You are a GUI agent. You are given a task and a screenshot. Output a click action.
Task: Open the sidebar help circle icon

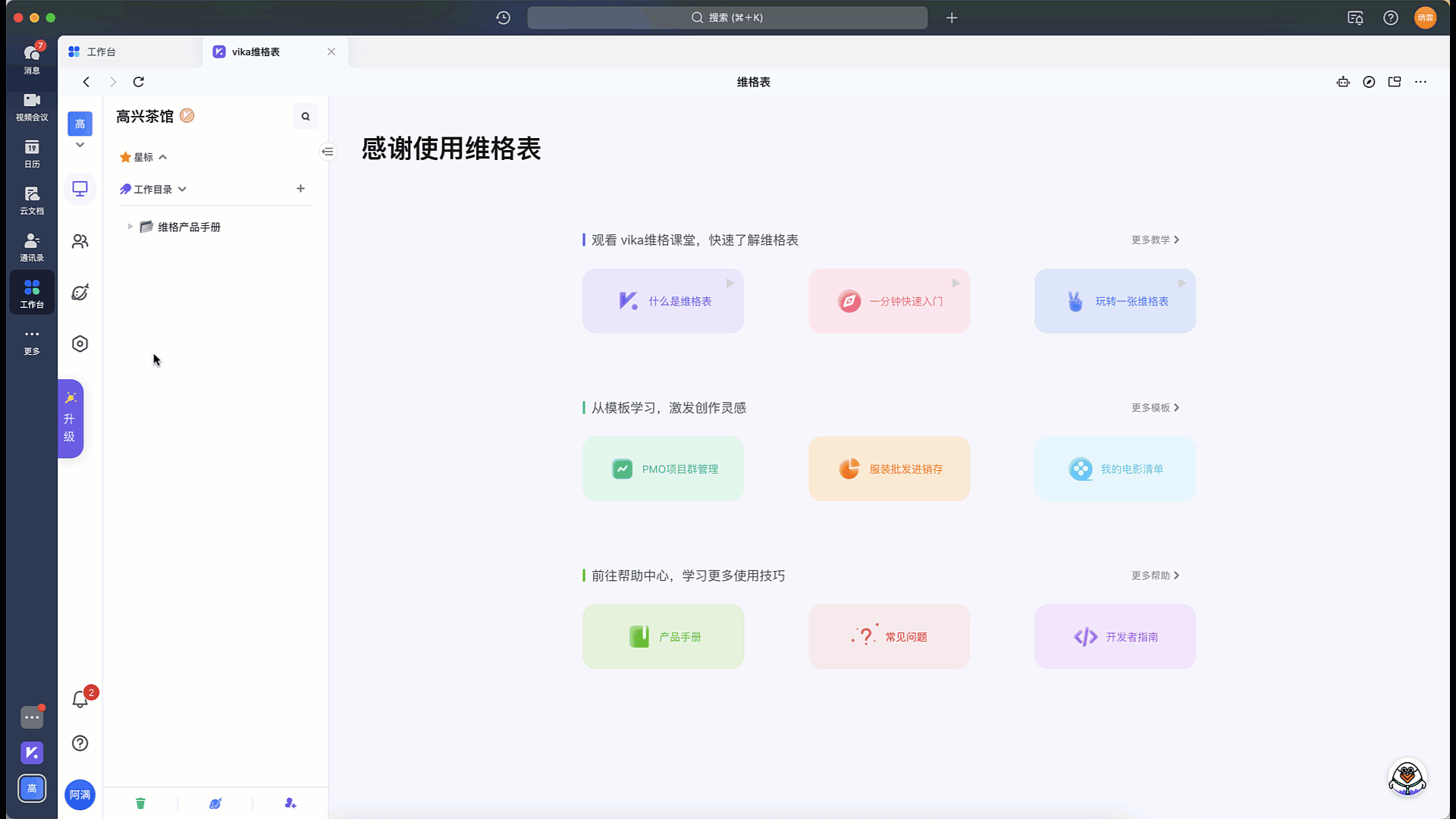[80, 743]
